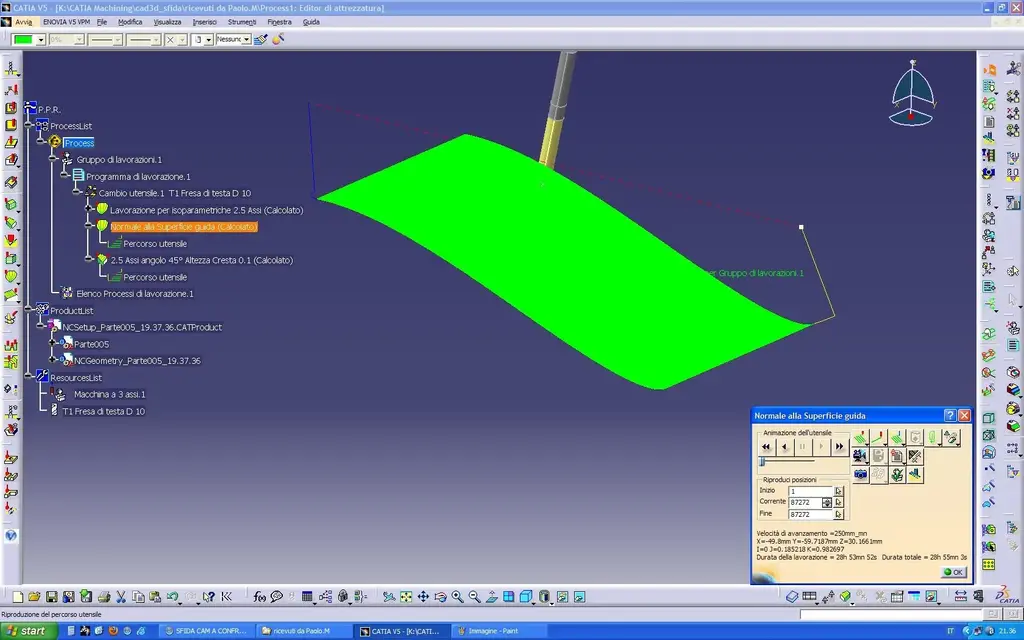Click the 3D compass in viewport corner

click(x=911, y=92)
